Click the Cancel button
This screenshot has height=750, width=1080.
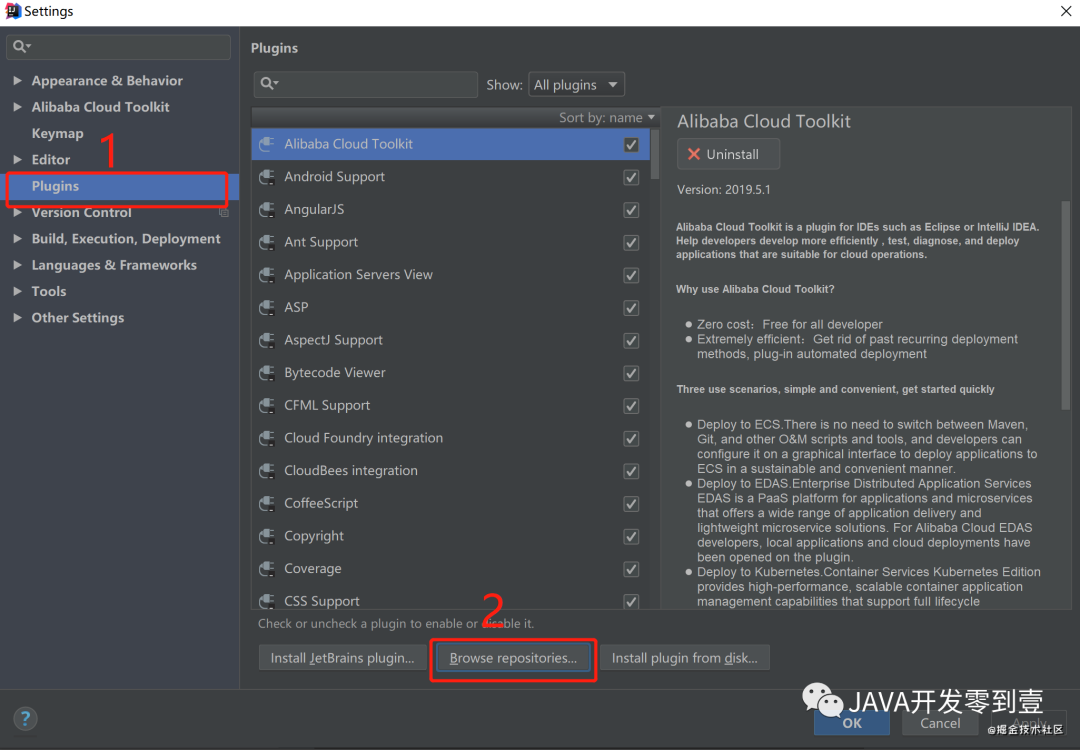point(940,723)
